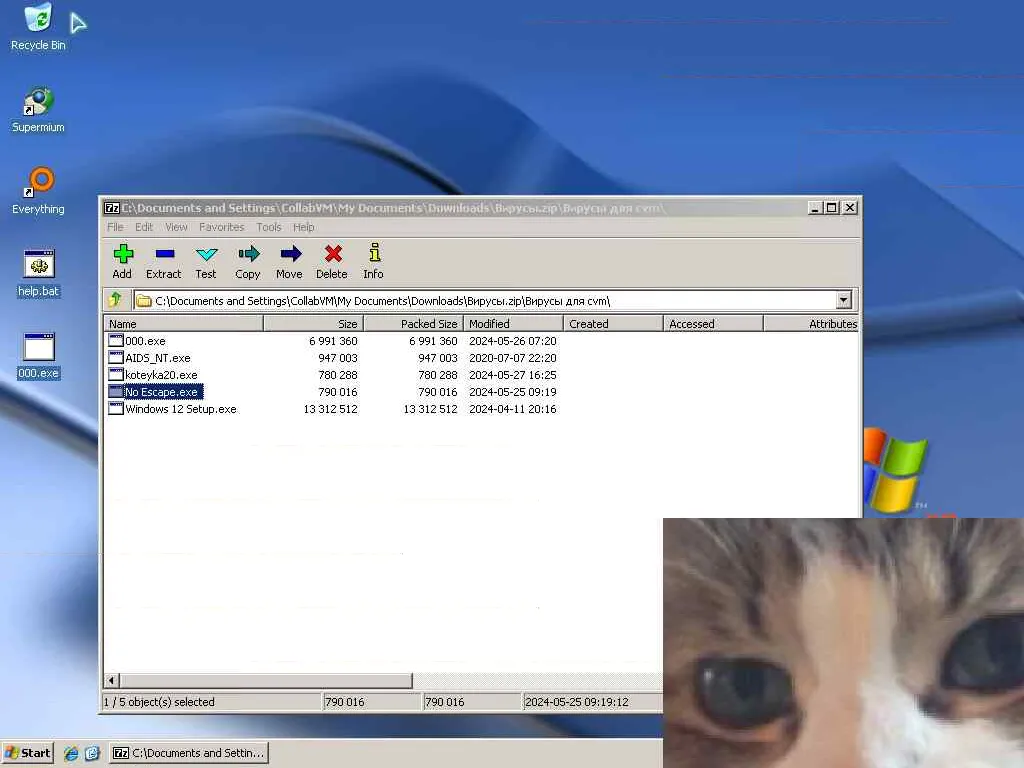Click the packed size 780 288 cell
The height and width of the screenshot is (768, 1024).
(x=438, y=375)
